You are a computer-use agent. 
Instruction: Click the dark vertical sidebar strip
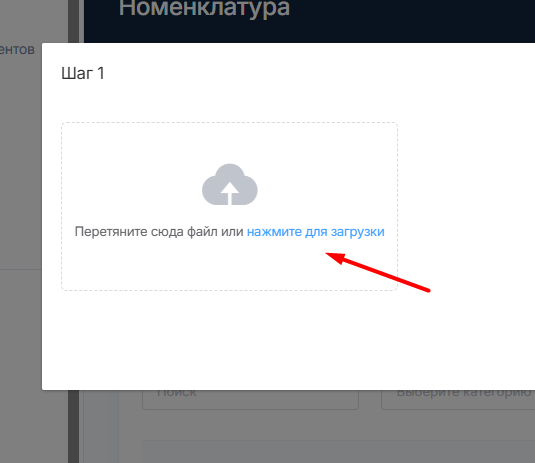pyautogui.click(x=73, y=426)
